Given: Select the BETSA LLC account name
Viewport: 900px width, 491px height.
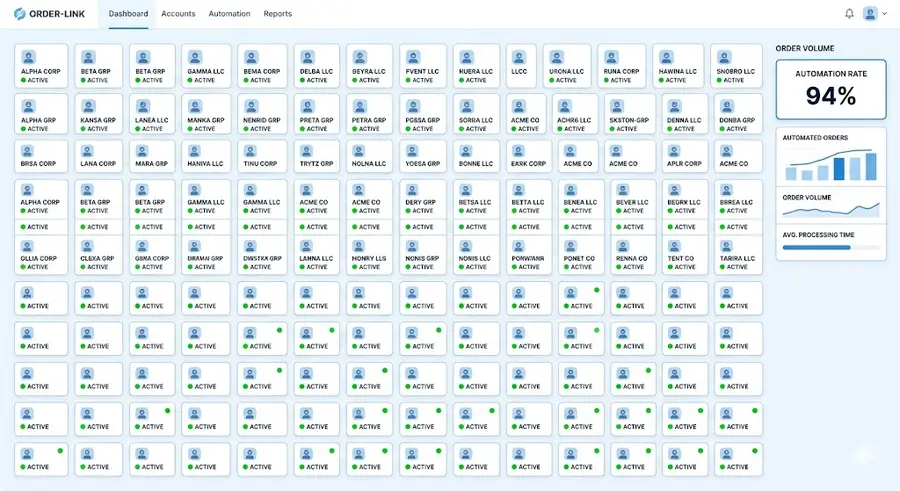Looking at the screenshot, I should click(x=475, y=202).
